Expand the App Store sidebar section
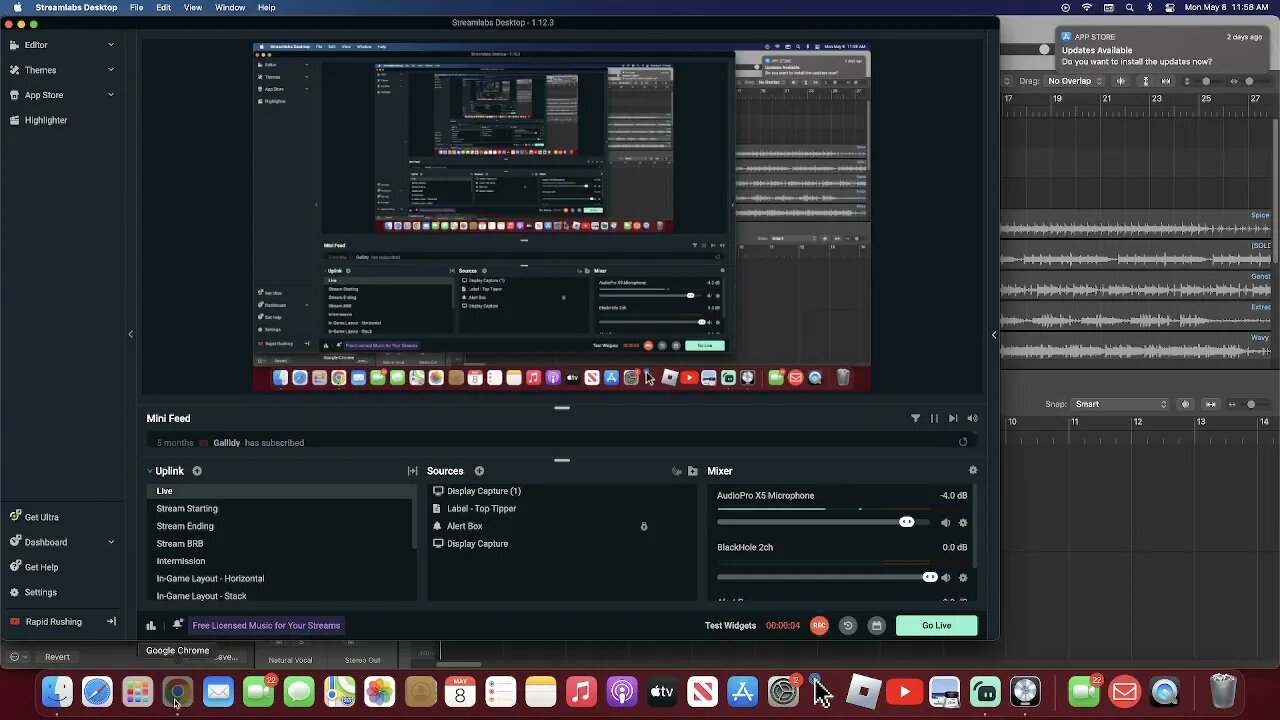The width and height of the screenshot is (1280, 720). coord(111,95)
